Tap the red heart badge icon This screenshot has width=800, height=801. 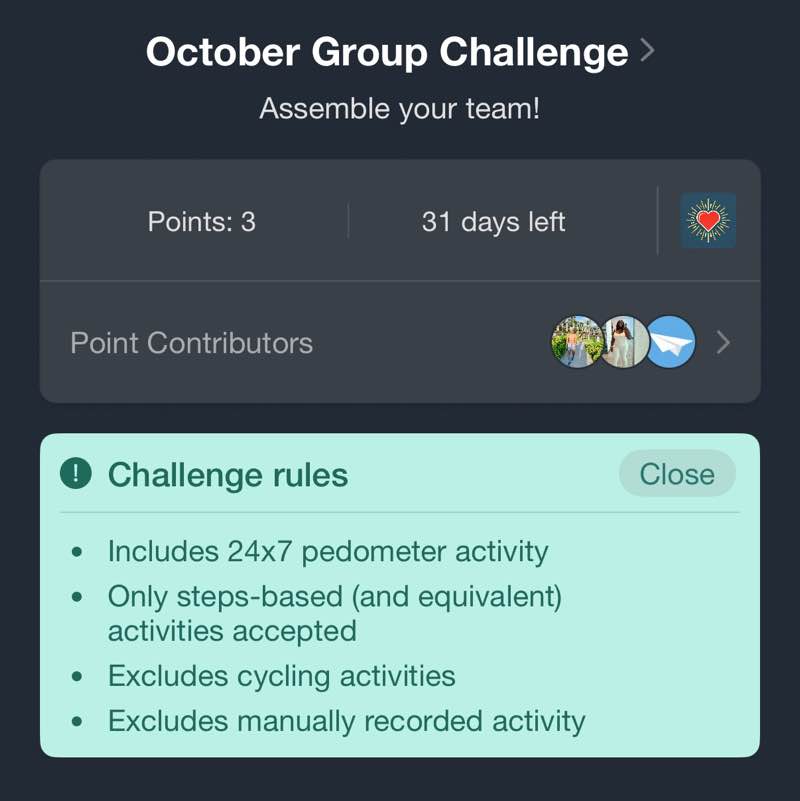[x=708, y=220]
